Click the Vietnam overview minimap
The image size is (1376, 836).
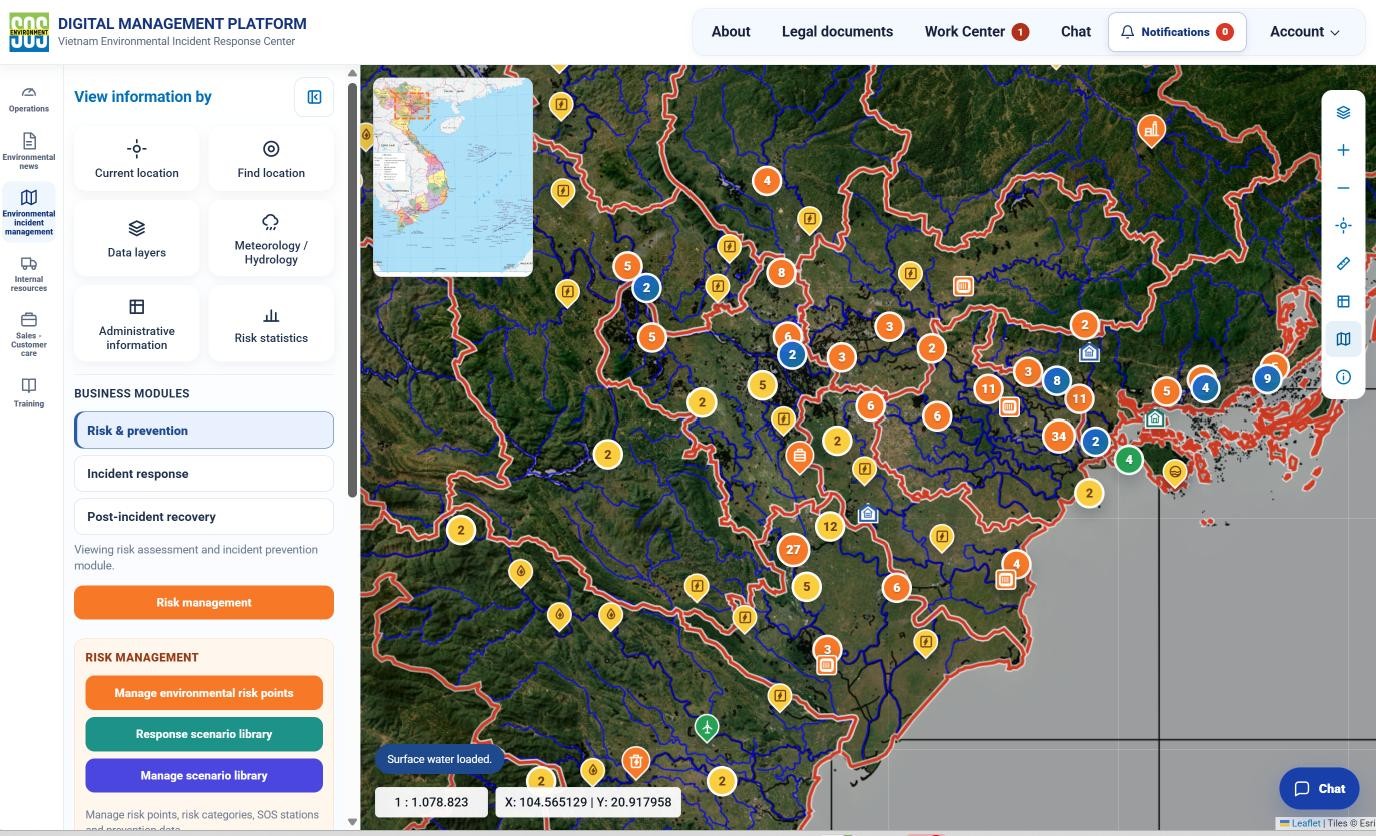pyautogui.click(x=453, y=177)
